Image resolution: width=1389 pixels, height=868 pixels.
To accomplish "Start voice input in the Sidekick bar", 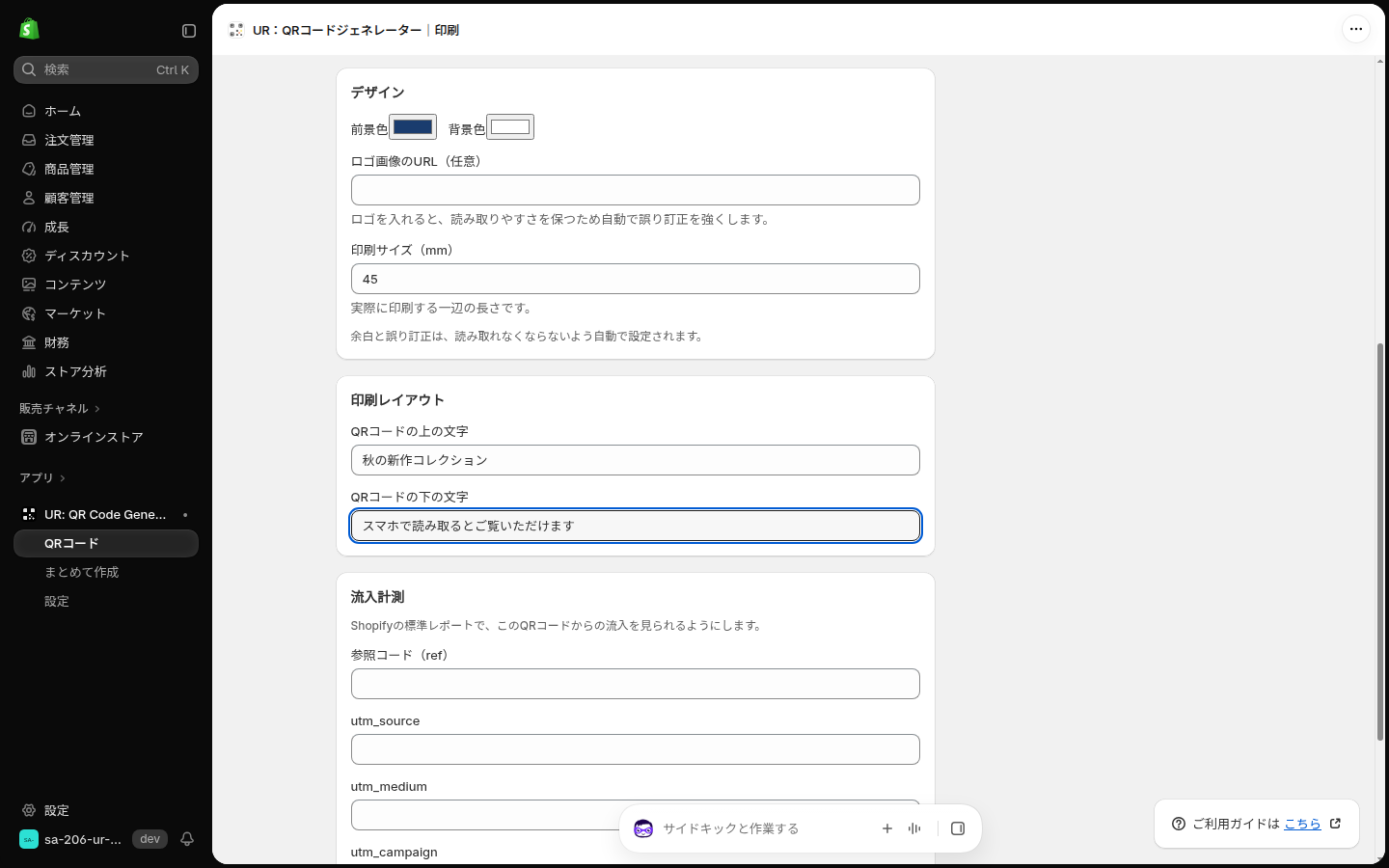I will coord(914,828).
